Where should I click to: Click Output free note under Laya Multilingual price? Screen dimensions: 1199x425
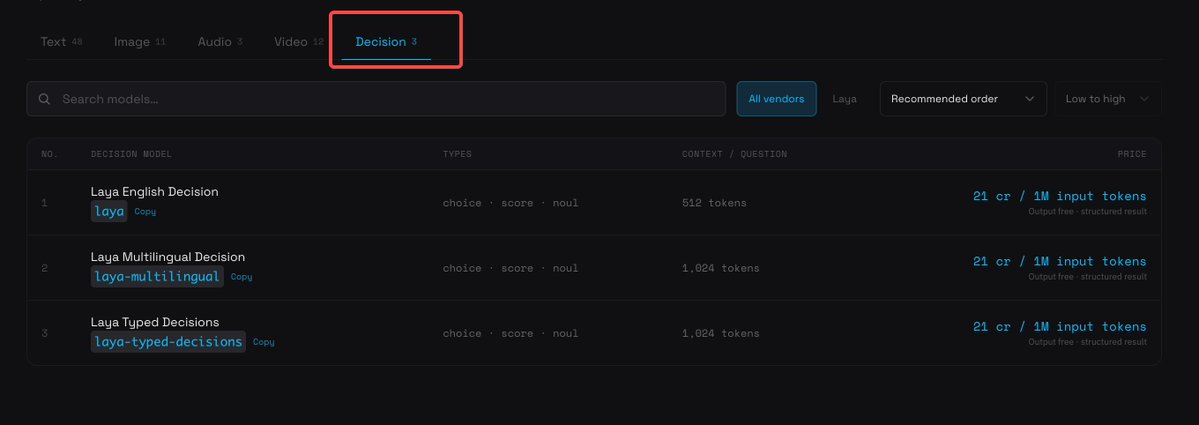tap(1087, 277)
